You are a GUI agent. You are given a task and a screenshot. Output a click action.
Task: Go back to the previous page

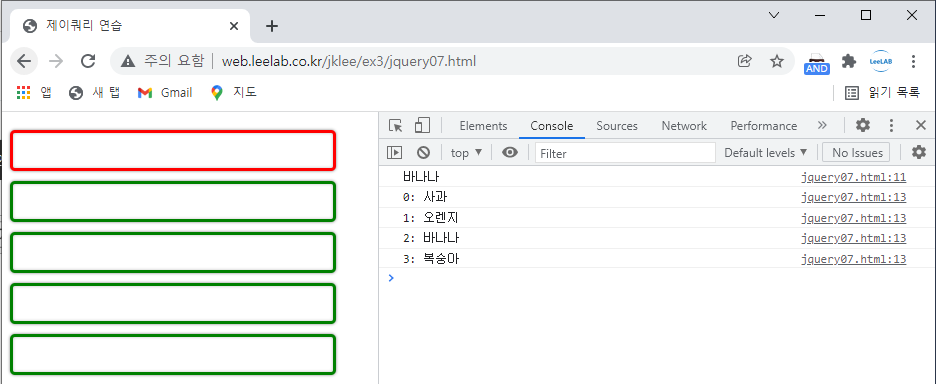[x=24, y=61]
